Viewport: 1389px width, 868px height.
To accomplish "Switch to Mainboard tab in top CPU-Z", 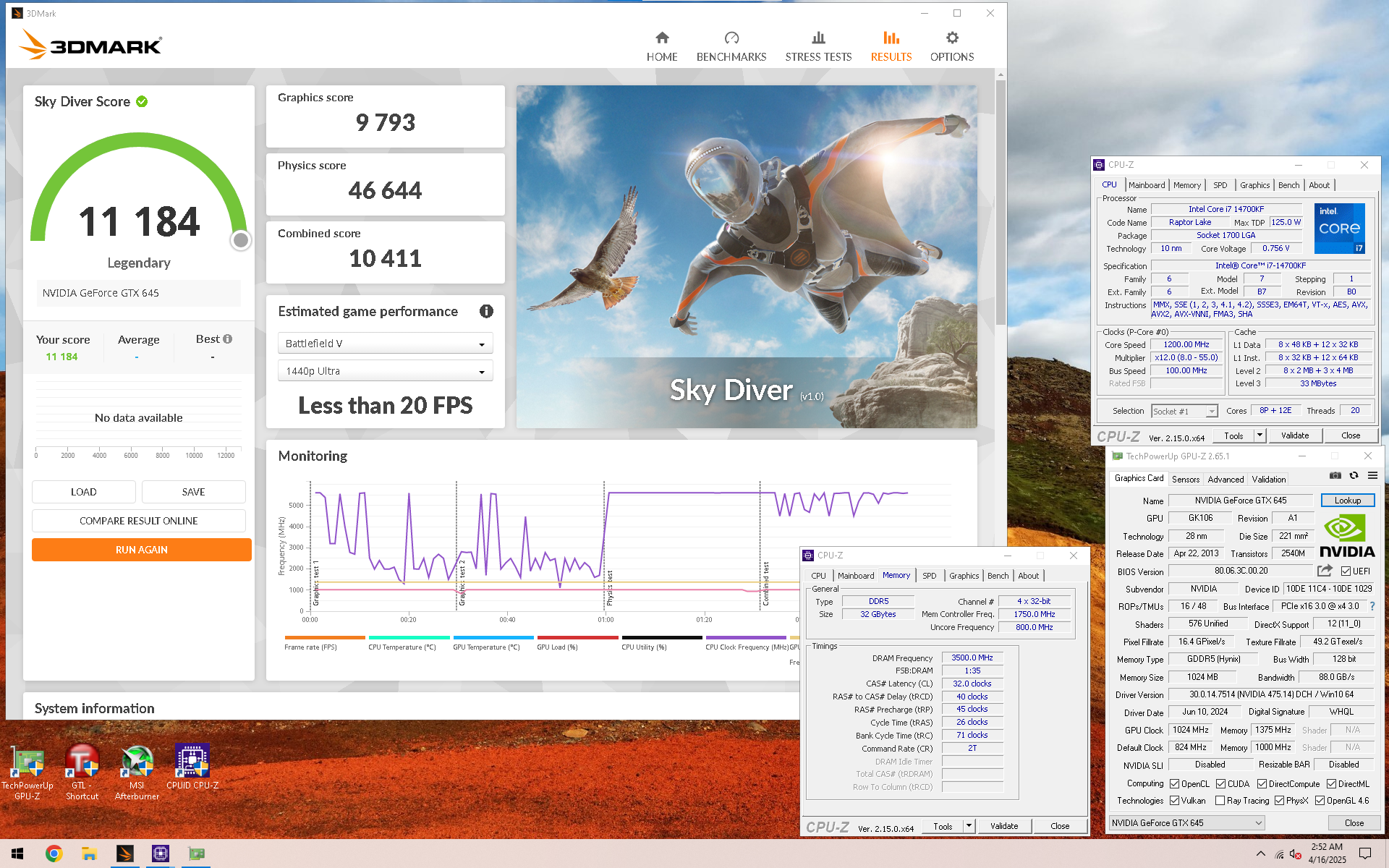I will [1147, 185].
